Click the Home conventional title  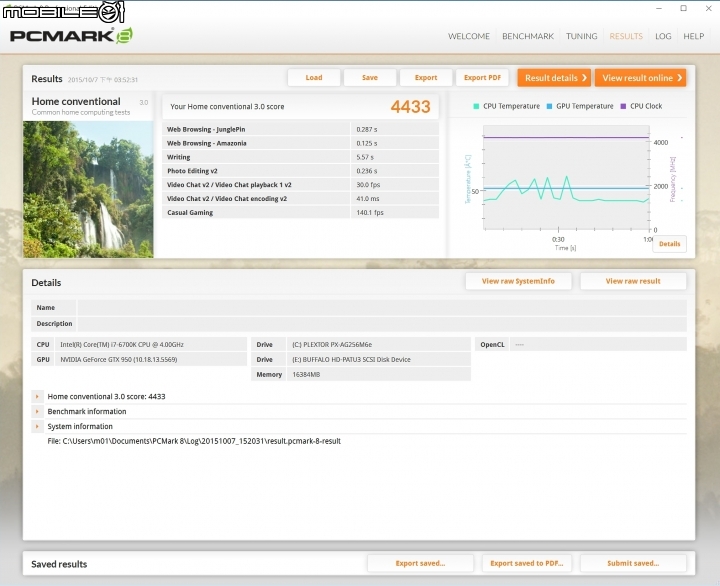pos(76,101)
